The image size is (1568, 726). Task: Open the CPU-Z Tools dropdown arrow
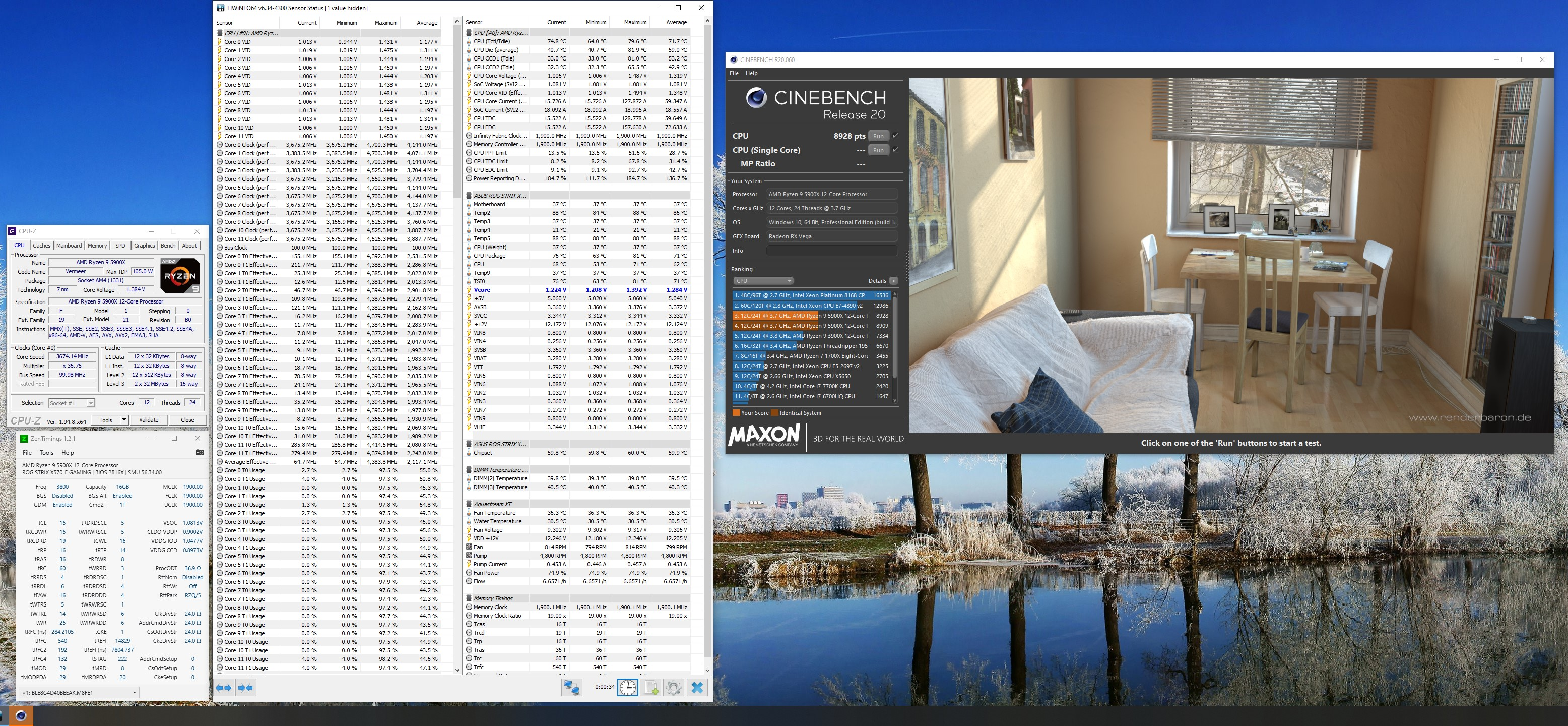123,419
